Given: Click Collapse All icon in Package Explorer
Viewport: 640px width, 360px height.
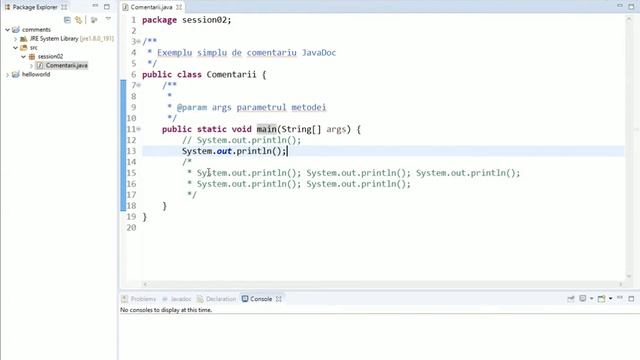Looking at the screenshot, I should (67, 20).
